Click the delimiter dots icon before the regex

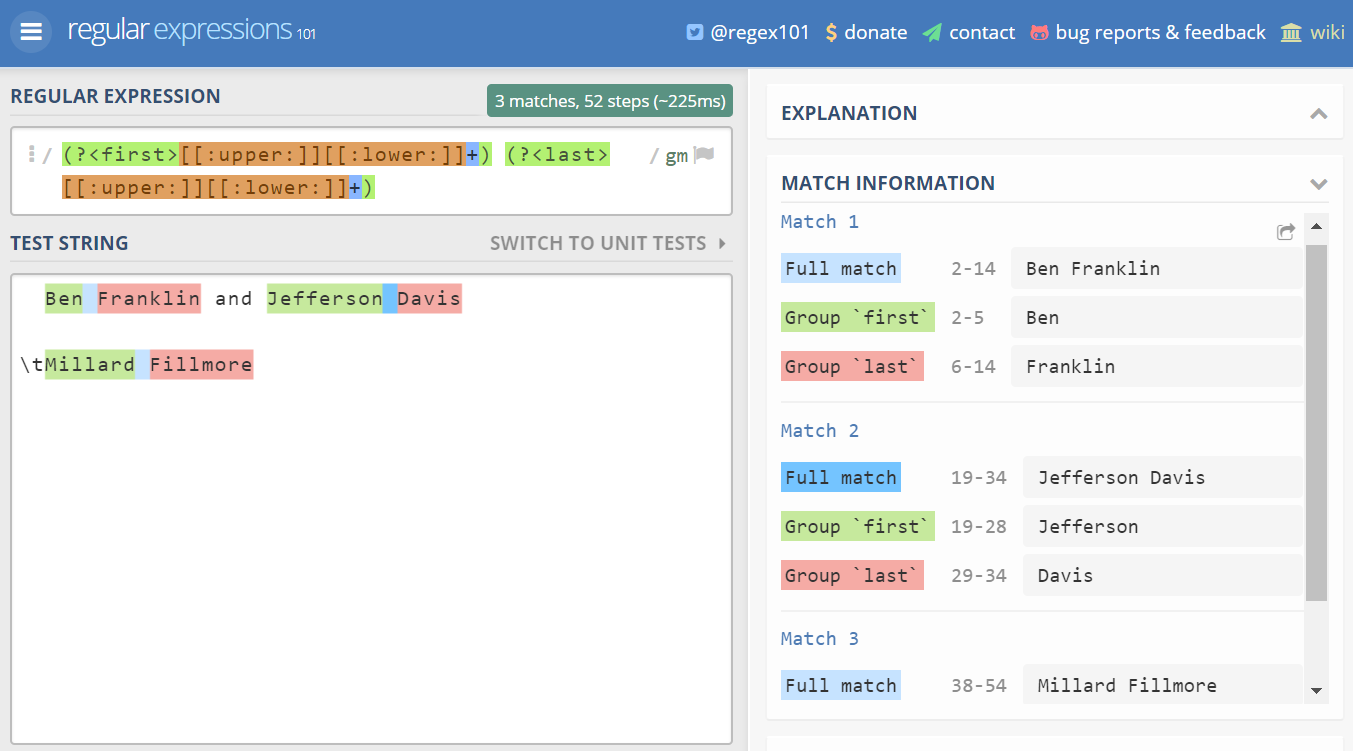32,155
